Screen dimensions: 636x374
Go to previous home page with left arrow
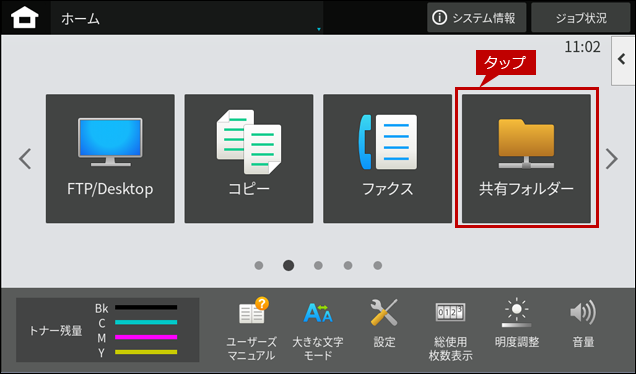coord(25,159)
